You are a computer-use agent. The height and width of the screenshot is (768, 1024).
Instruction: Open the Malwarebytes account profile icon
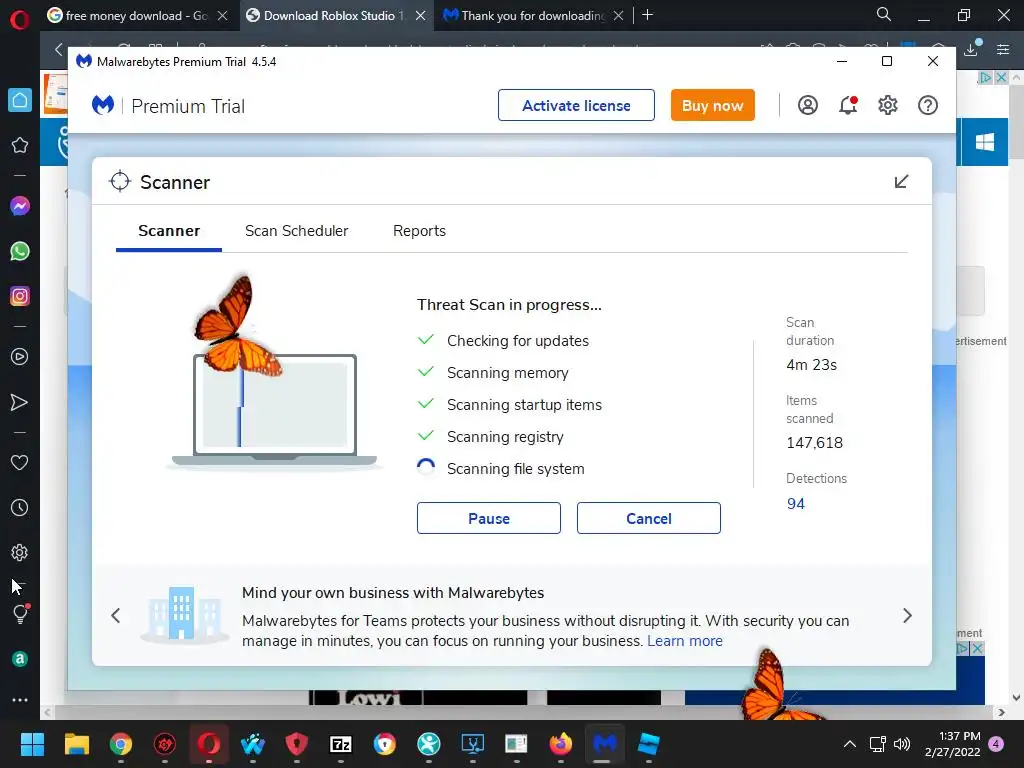[808, 105]
